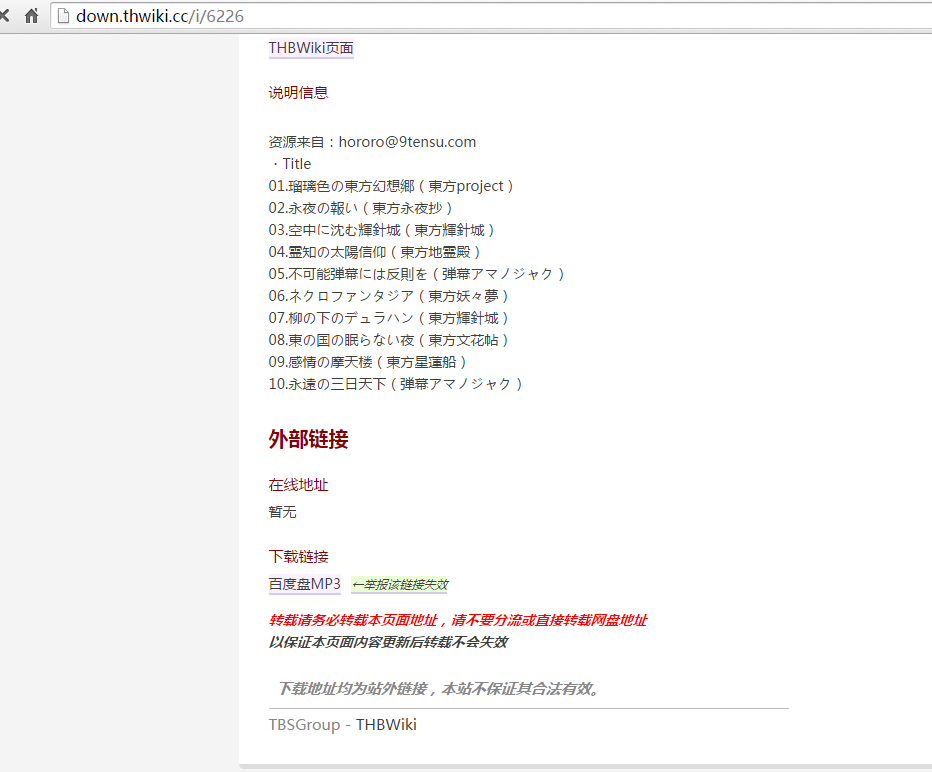932x772 pixels.
Task: Open the 百度盘MP3 download link
Action: [304, 584]
